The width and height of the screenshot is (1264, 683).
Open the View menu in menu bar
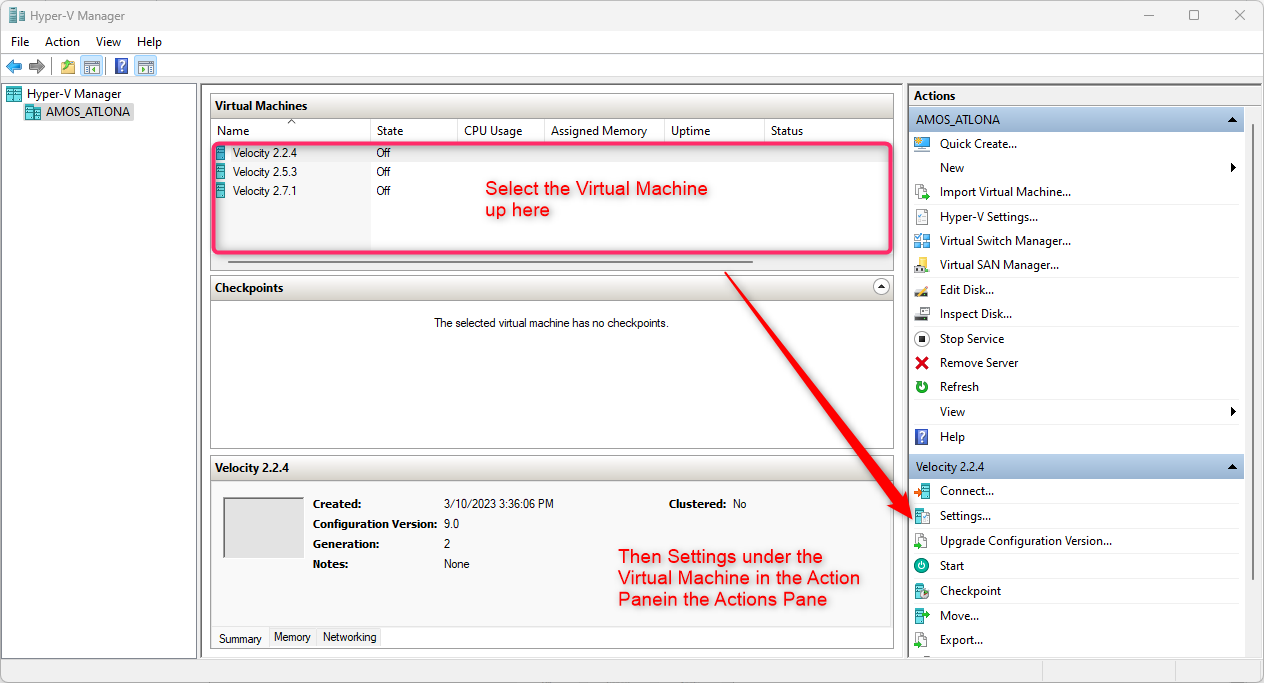[108, 42]
